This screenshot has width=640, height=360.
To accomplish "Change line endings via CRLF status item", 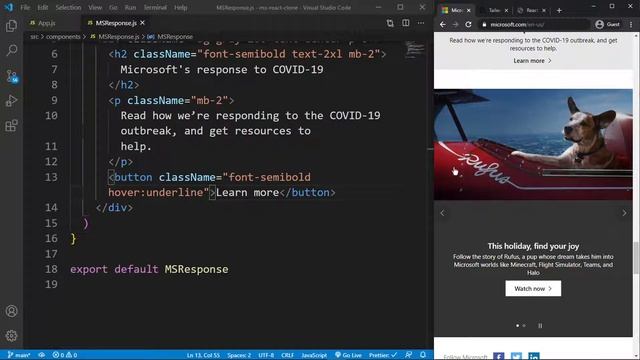I will point(287,355).
